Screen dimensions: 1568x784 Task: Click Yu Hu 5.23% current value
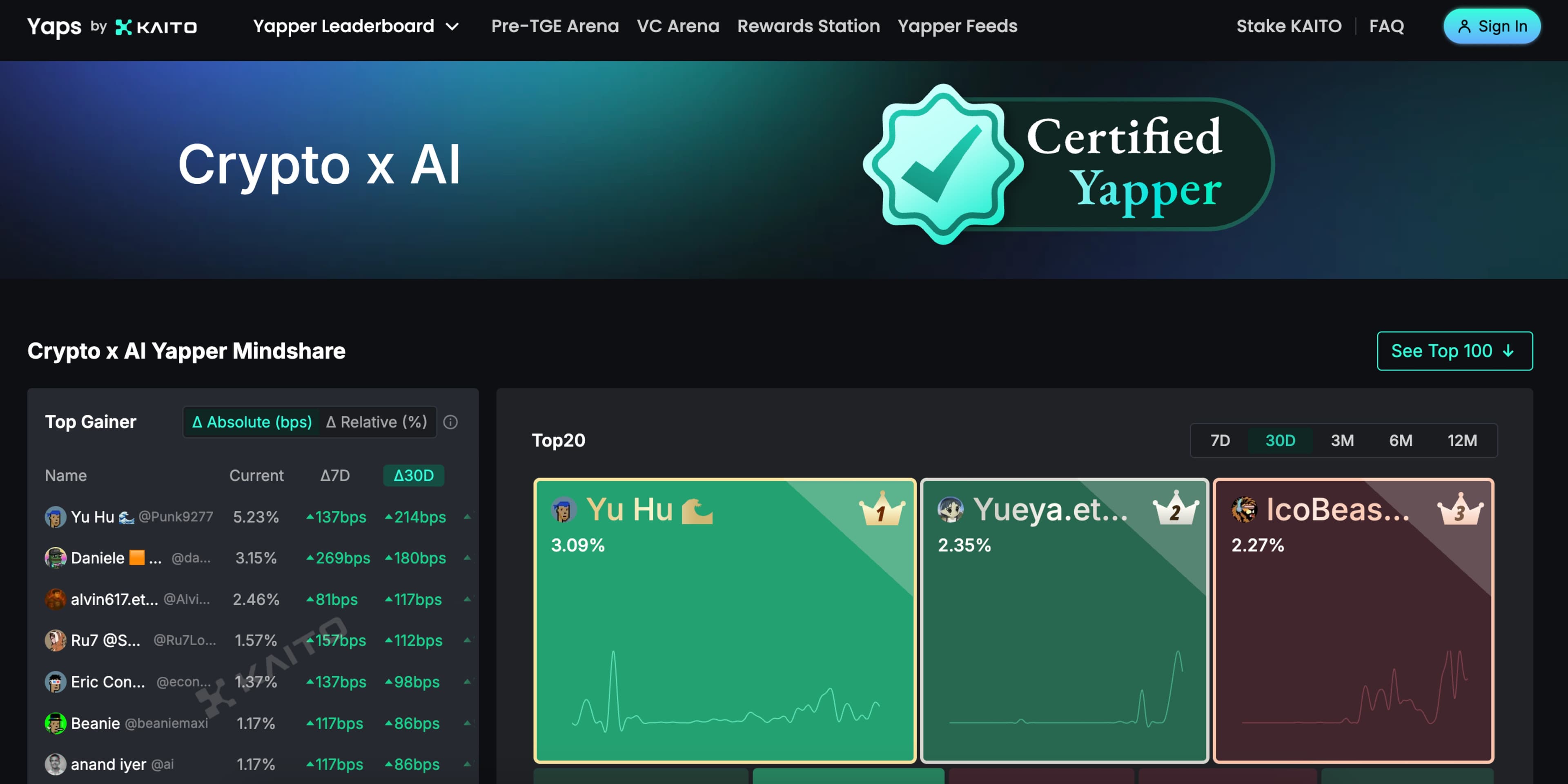tap(256, 517)
